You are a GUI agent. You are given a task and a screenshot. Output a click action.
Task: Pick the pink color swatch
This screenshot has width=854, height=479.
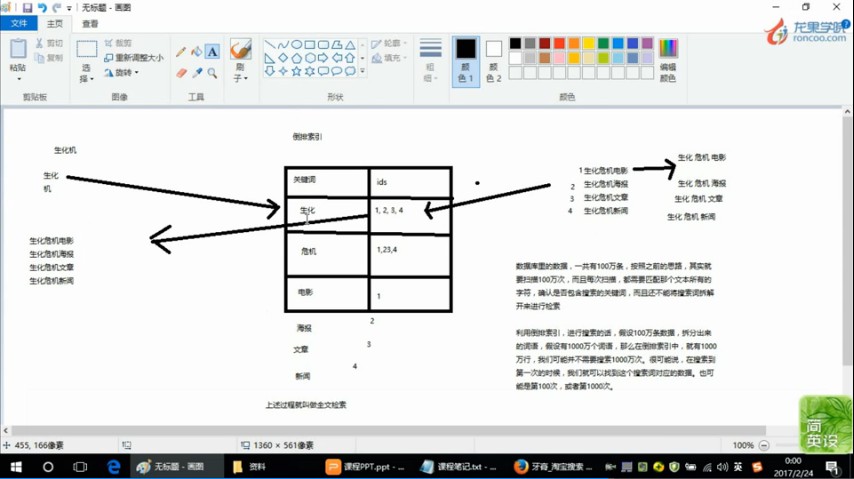click(x=559, y=58)
